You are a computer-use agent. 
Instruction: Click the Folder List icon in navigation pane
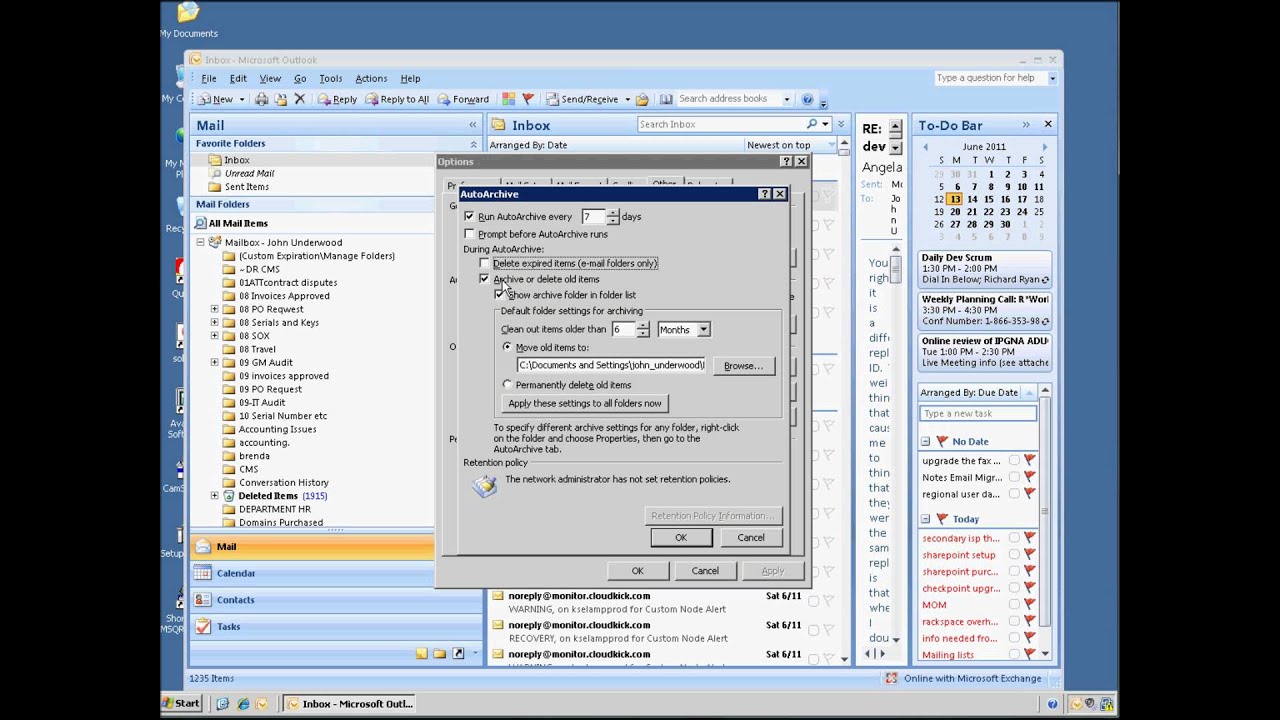point(439,653)
